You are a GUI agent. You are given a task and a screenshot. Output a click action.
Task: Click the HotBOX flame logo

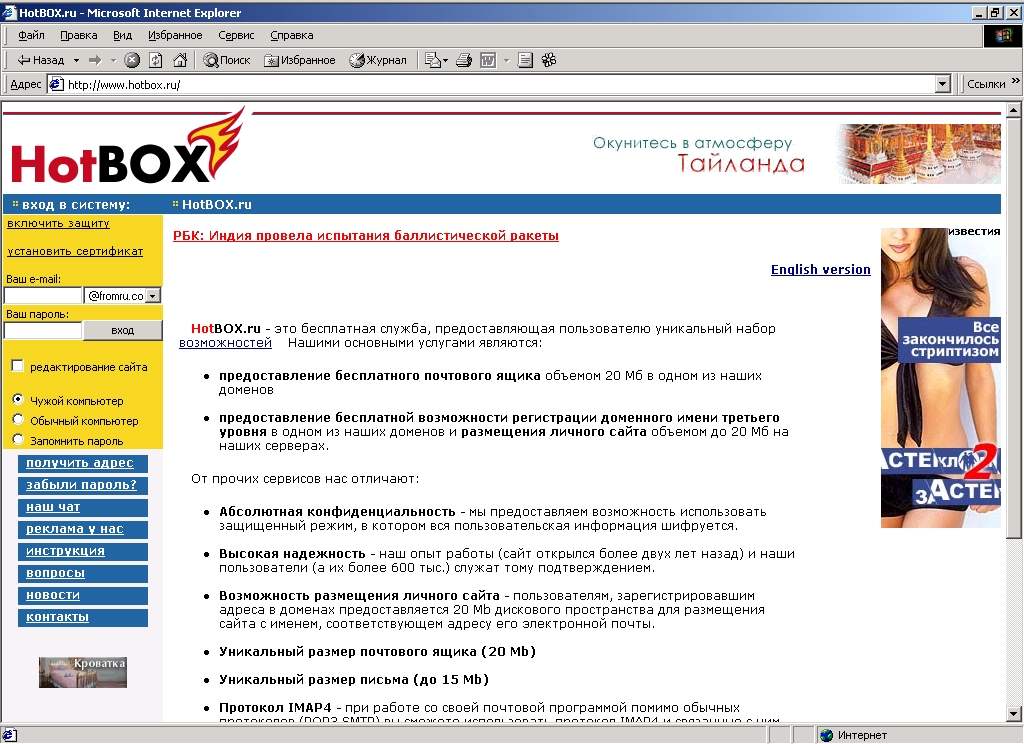[128, 147]
